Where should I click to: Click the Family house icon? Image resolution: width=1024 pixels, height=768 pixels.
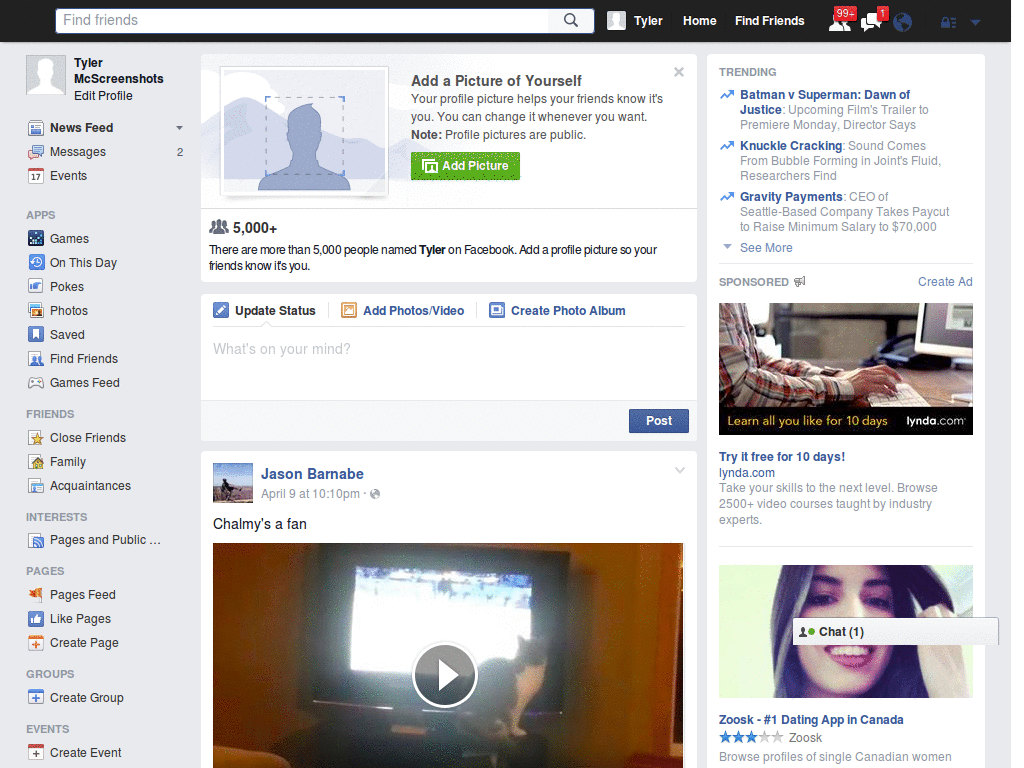pyautogui.click(x=36, y=462)
